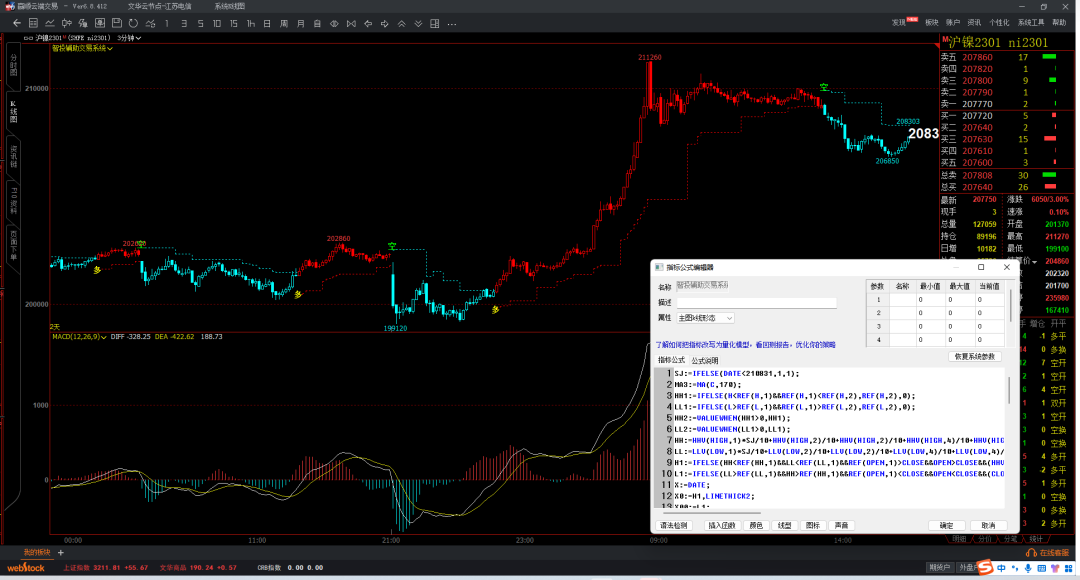The image size is (1080, 580).
Task: Select the 页面下单 side tab
Action: [x=13, y=246]
